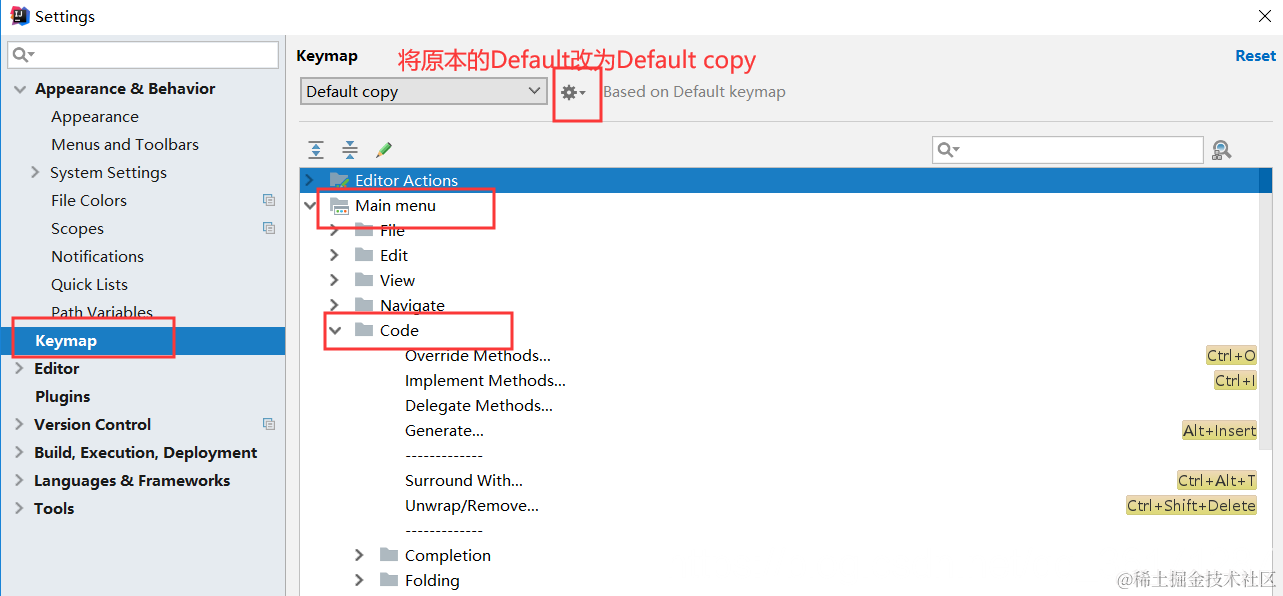
Task: Expand the Tools settings section
Action: (x=19, y=508)
